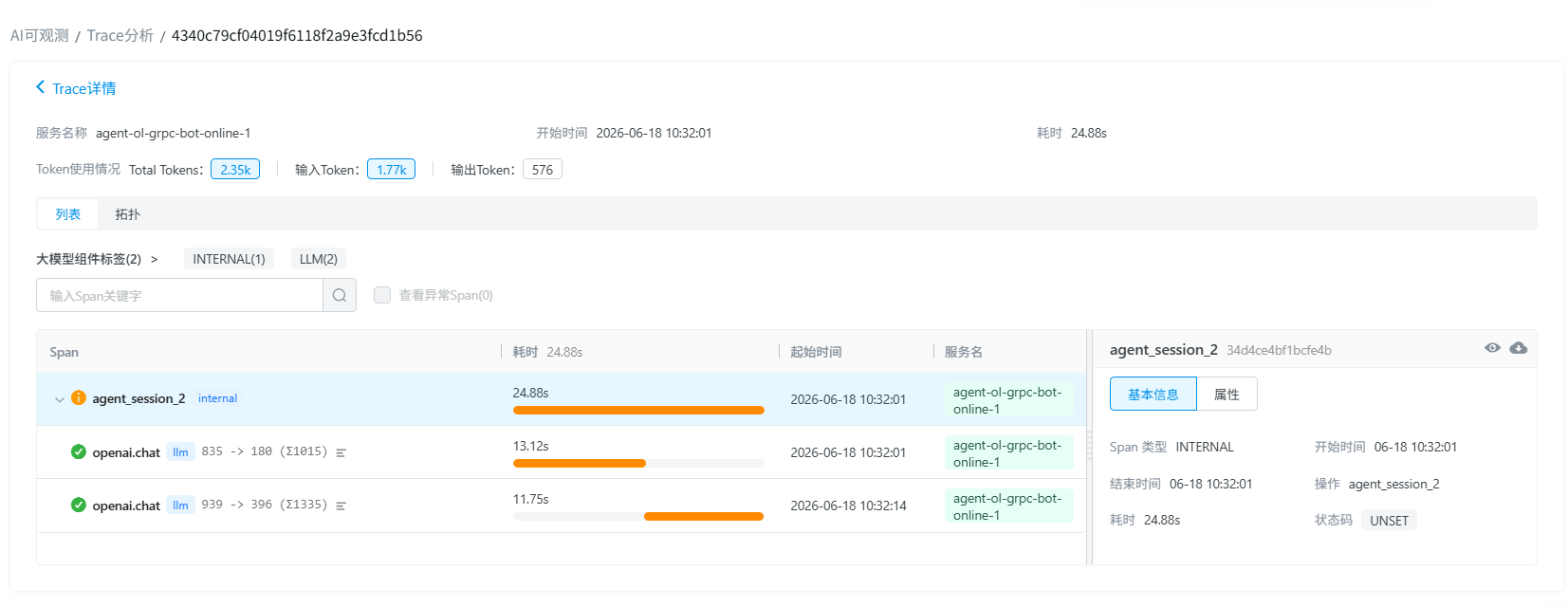Open details icon after Σ1015 tokens

pos(341,452)
